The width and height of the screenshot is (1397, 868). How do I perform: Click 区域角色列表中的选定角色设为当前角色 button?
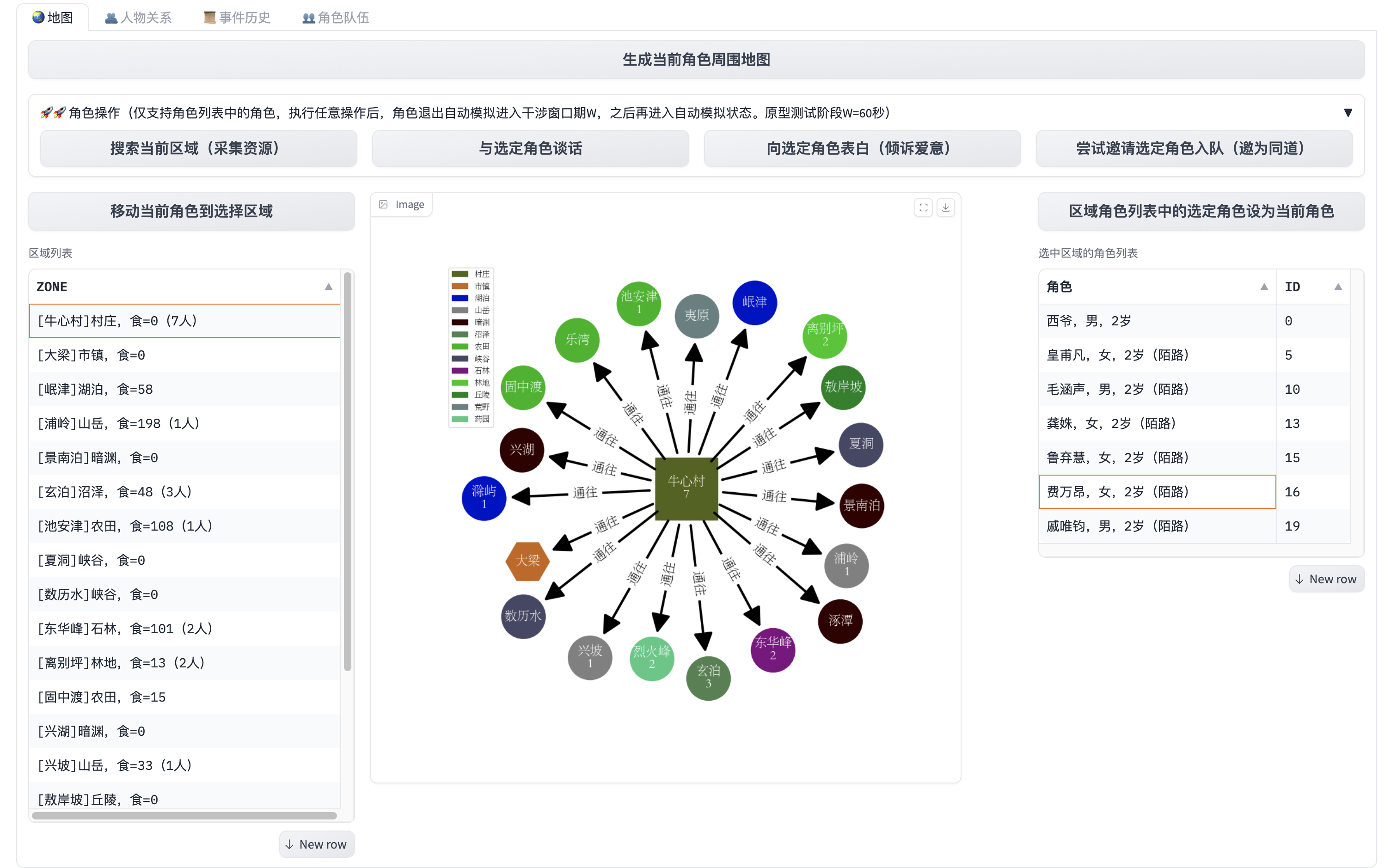click(x=1201, y=211)
